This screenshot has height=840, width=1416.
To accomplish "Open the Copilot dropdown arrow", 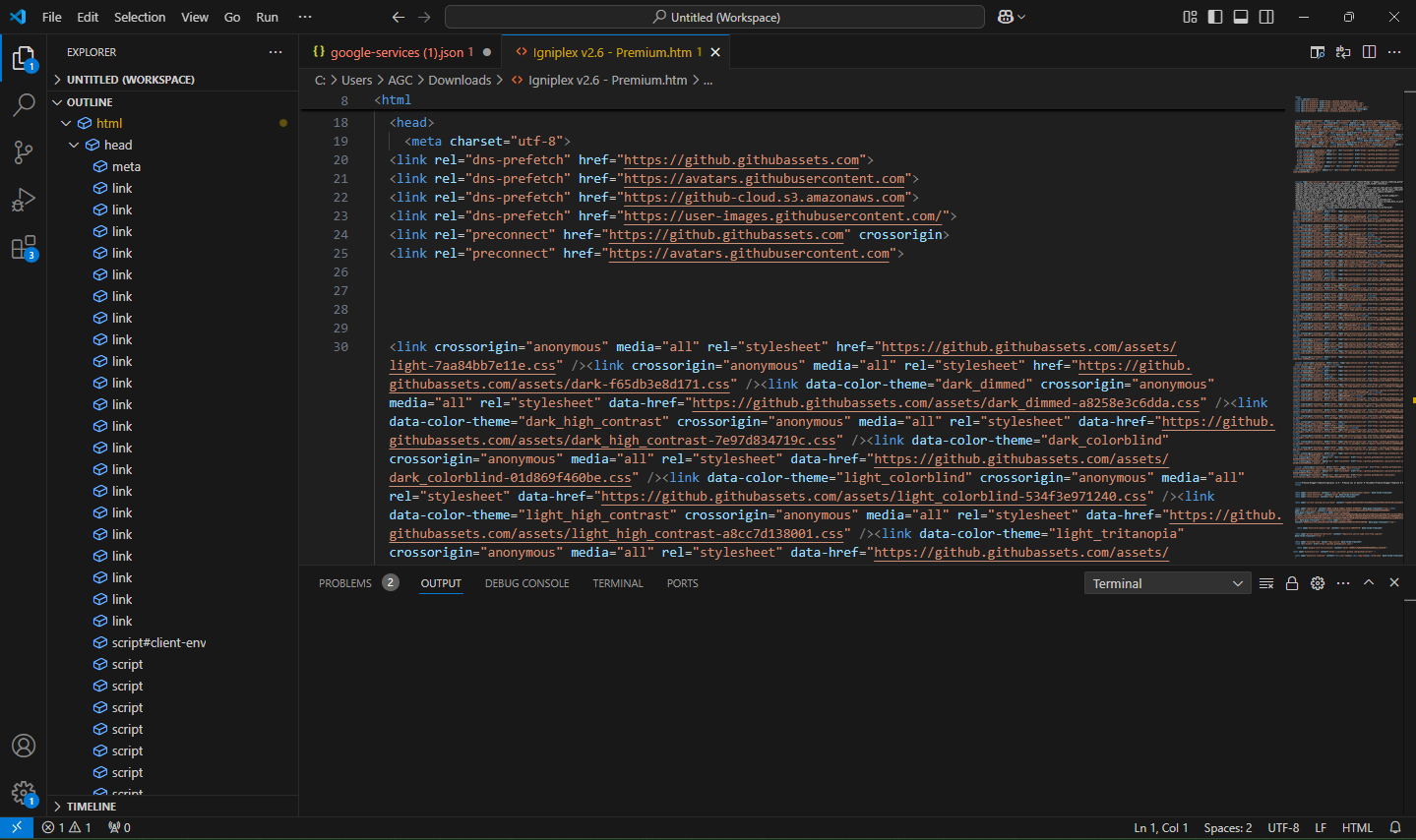I will coord(1021,17).
